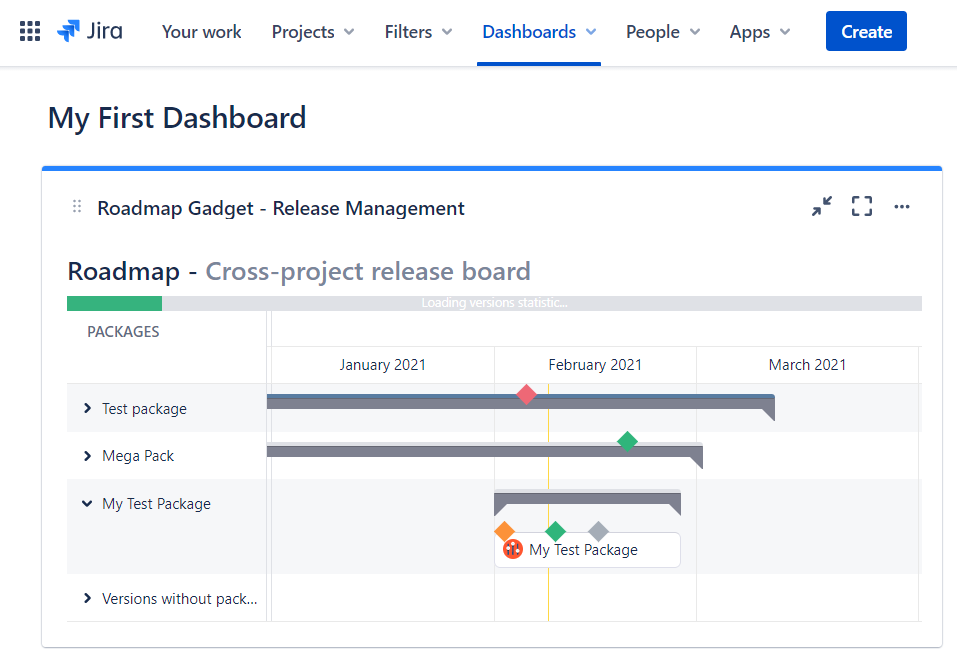Open the People dropdown
Image resolution: width=957 pixels, height=670 pixels.
click(x=663, y=32)
